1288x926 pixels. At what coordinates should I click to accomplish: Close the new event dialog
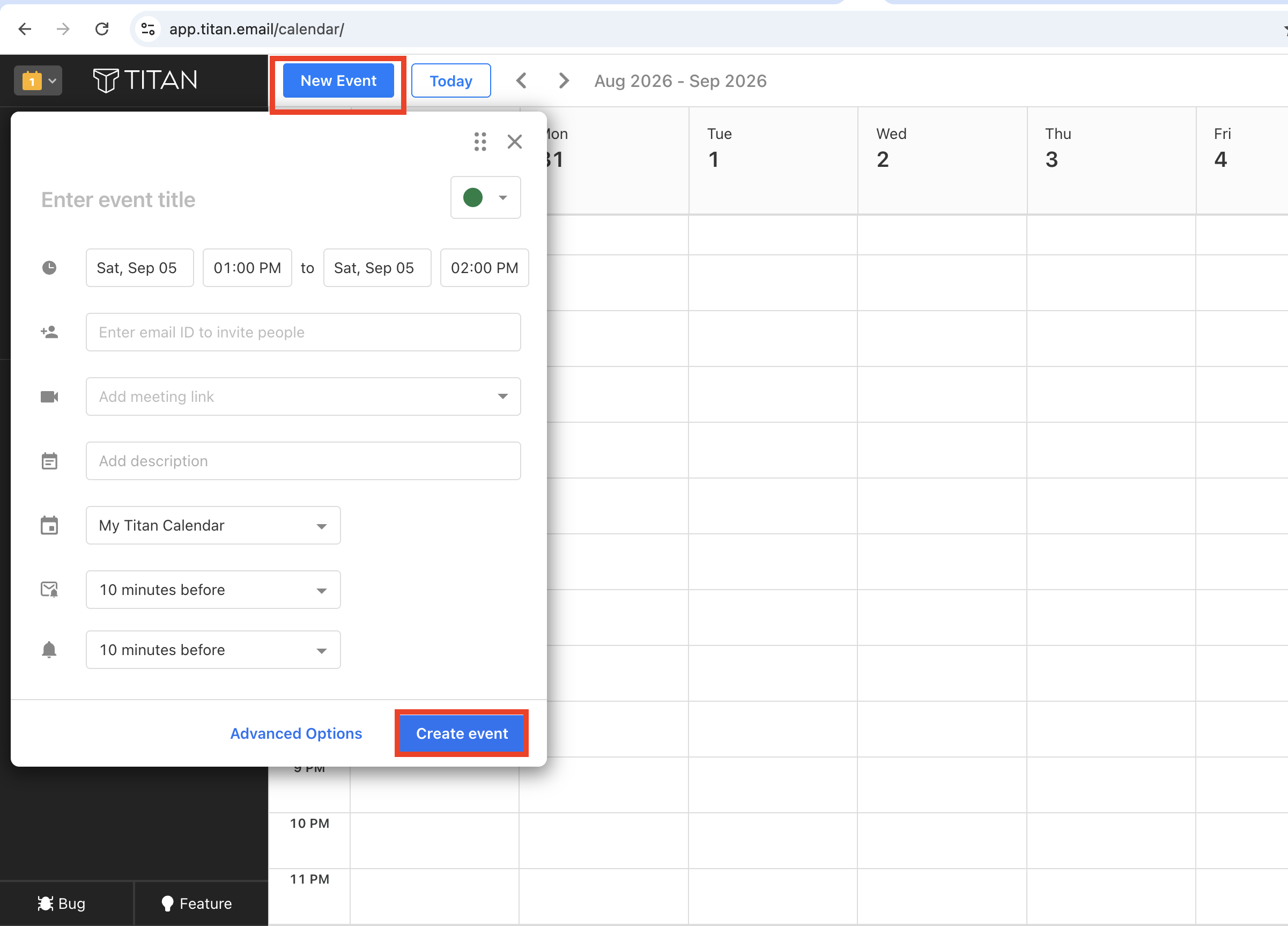(x=515, y=142)
